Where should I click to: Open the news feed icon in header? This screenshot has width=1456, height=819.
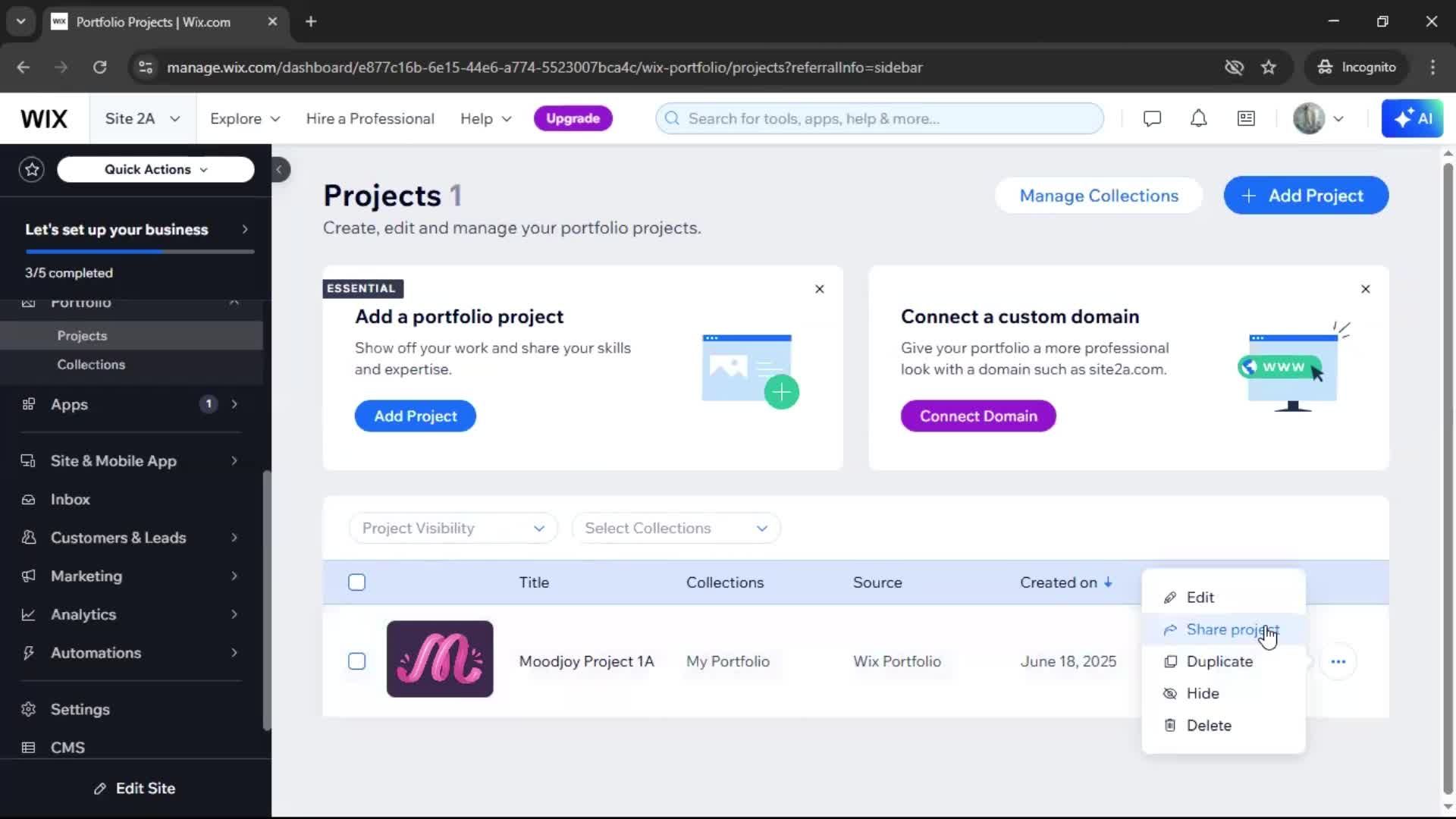1246,118
